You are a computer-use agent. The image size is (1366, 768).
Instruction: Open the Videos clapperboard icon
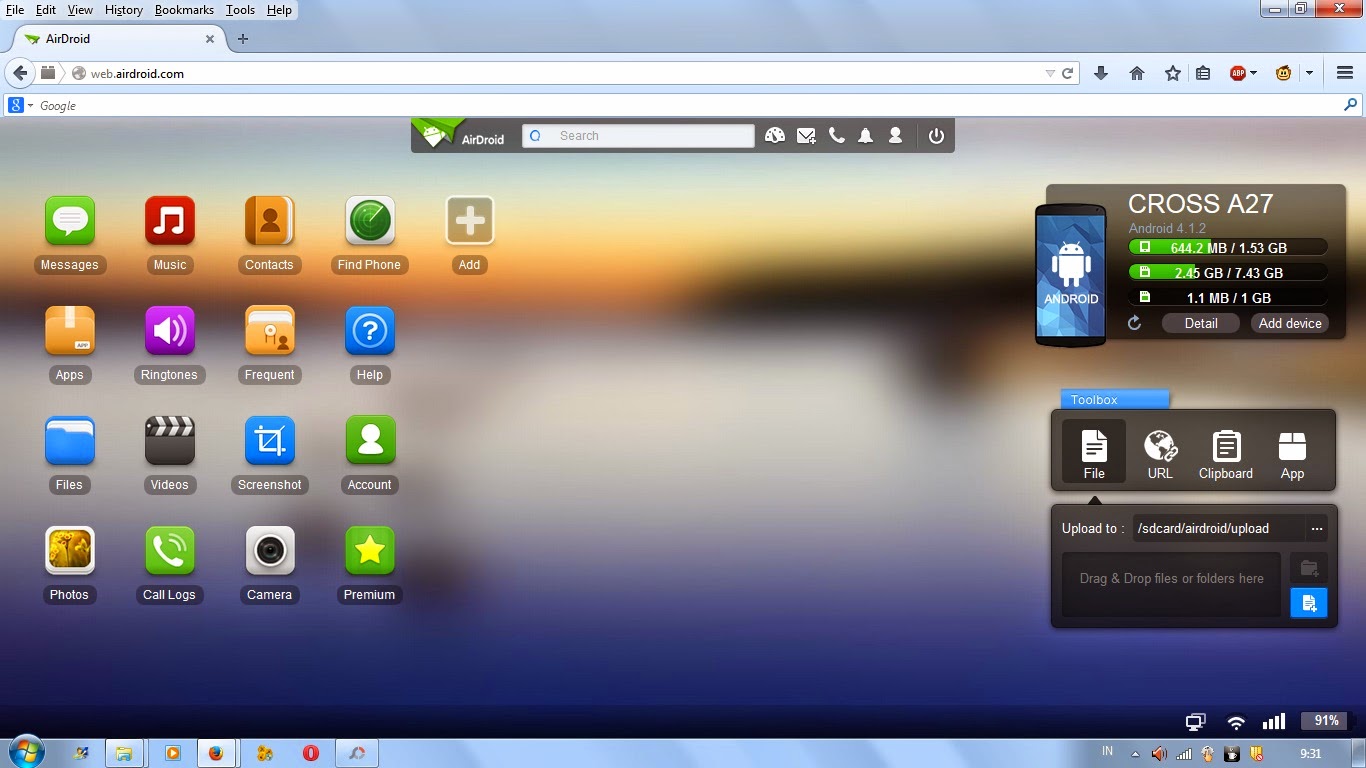click(x=170, y=440)
